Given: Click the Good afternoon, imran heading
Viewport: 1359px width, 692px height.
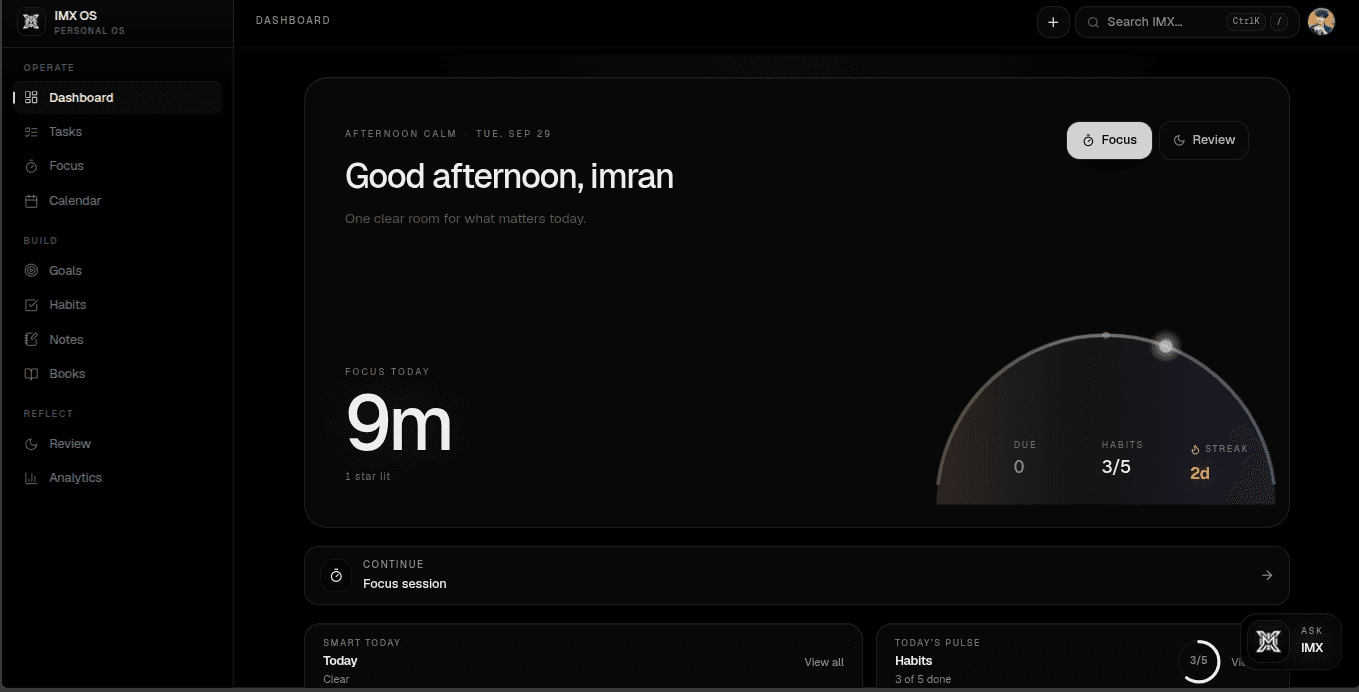Looking at the screenshot, I should 509,176.
